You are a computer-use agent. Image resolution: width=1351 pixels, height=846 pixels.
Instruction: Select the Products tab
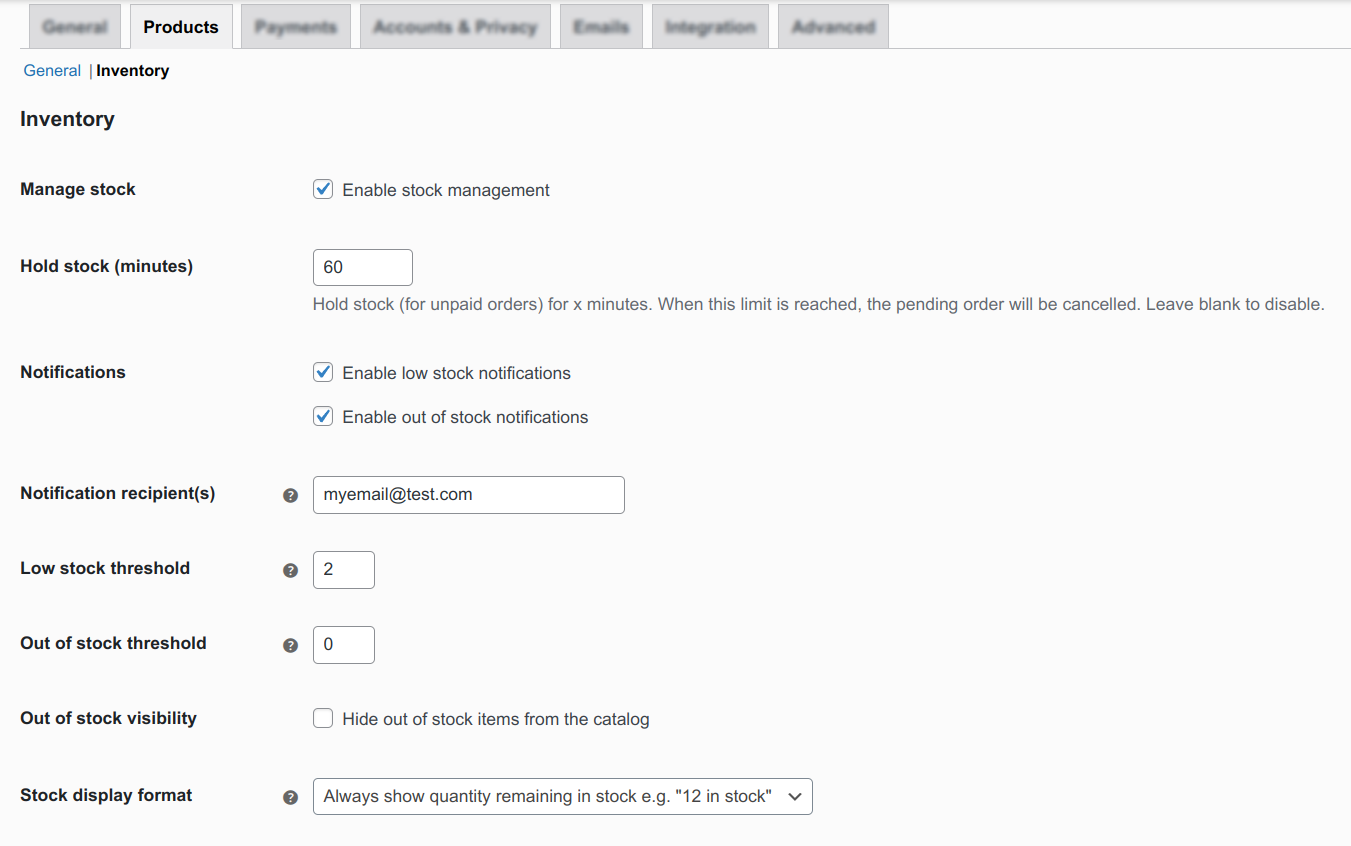[x=181, y=27]
